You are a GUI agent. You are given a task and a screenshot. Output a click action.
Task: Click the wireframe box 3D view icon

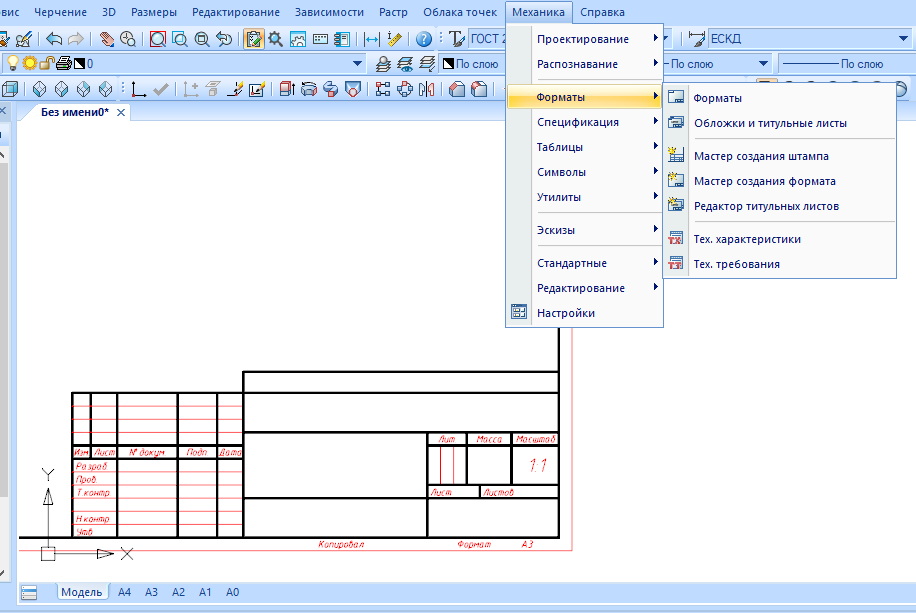click(10, 89)
